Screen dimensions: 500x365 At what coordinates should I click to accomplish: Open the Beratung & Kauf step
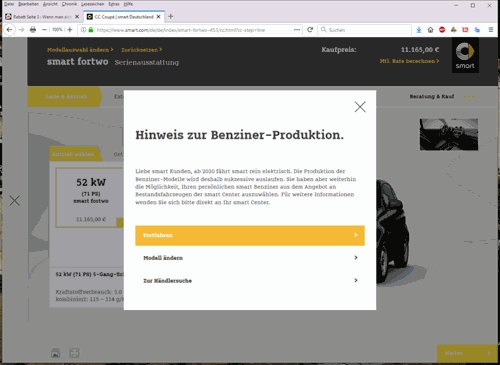point(432,97)
